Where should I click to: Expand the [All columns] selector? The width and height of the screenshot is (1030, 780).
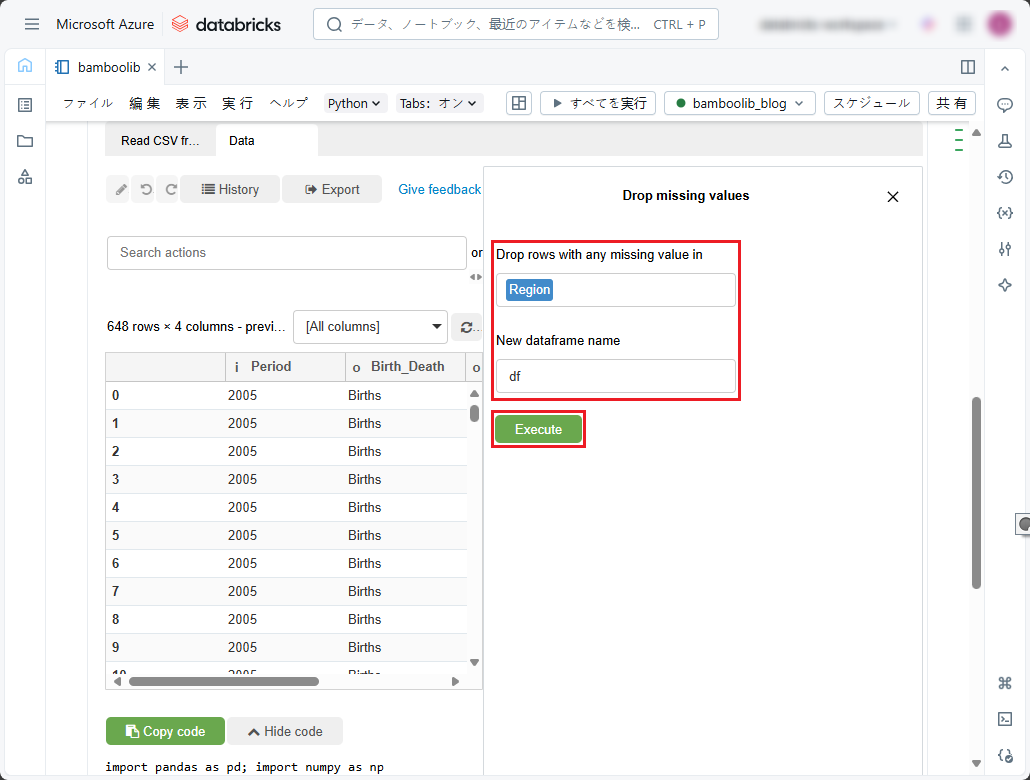(370, 326)
